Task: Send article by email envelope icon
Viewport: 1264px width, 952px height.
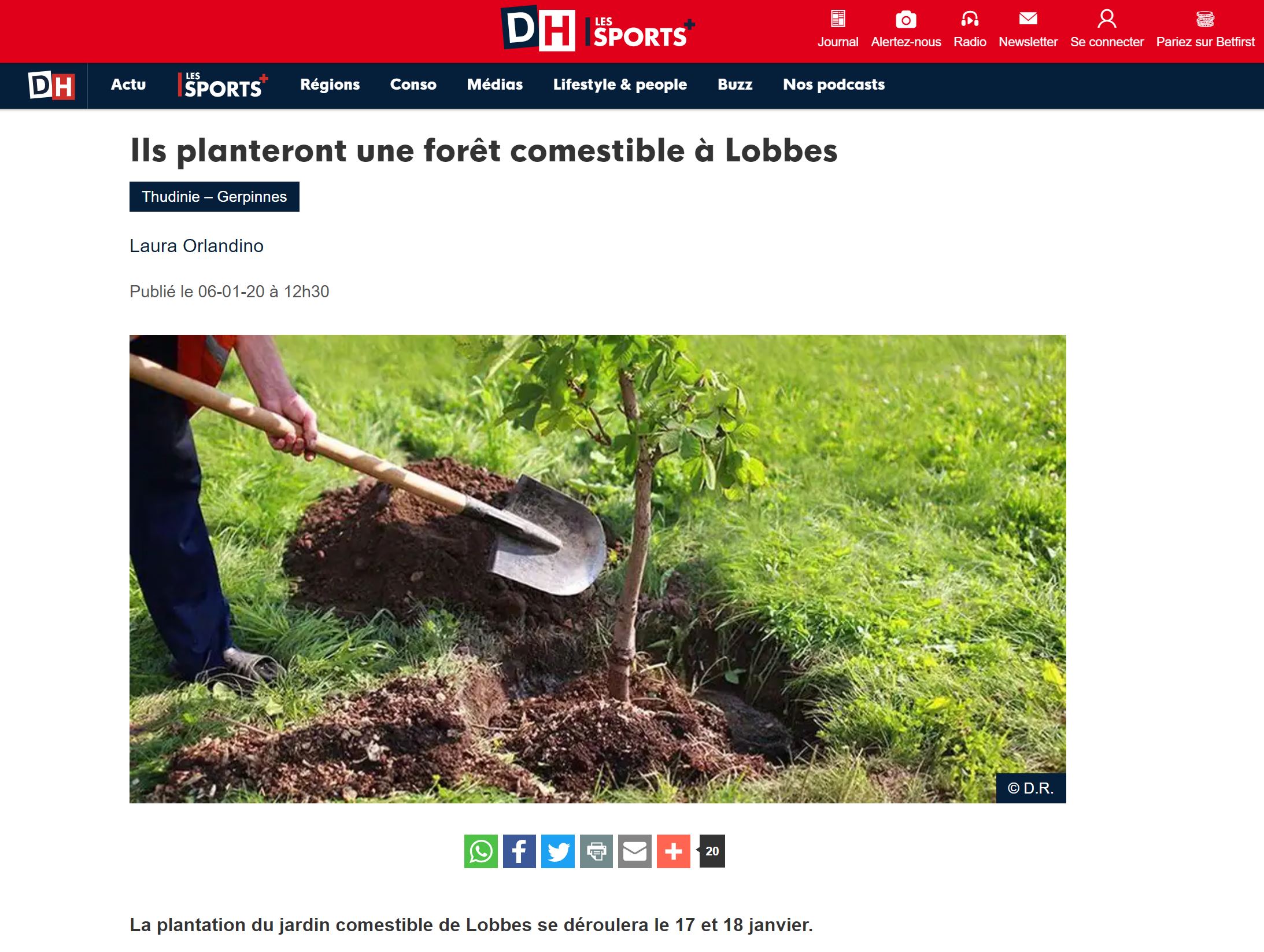Action: (x=635, y=851)
